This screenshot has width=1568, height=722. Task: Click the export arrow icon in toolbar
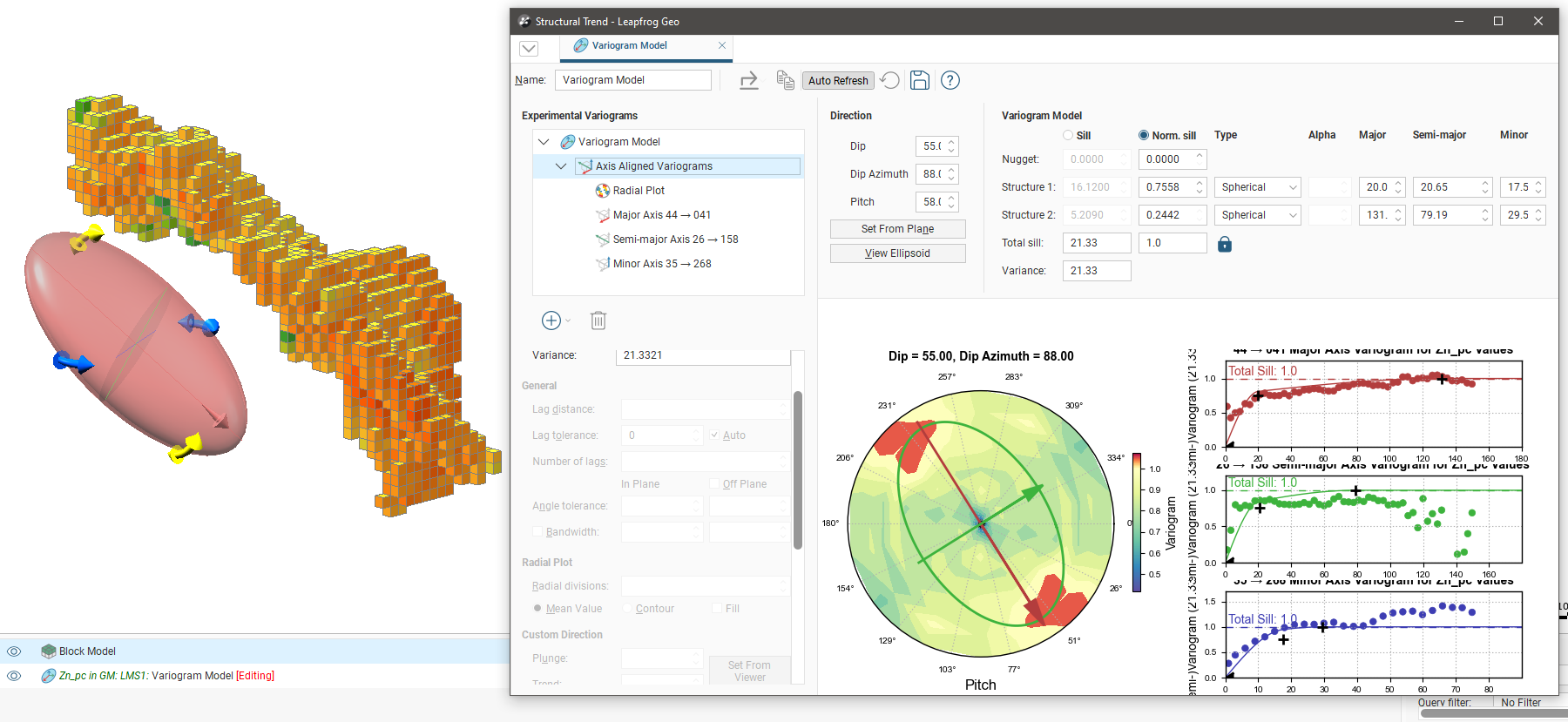[749, 81]
